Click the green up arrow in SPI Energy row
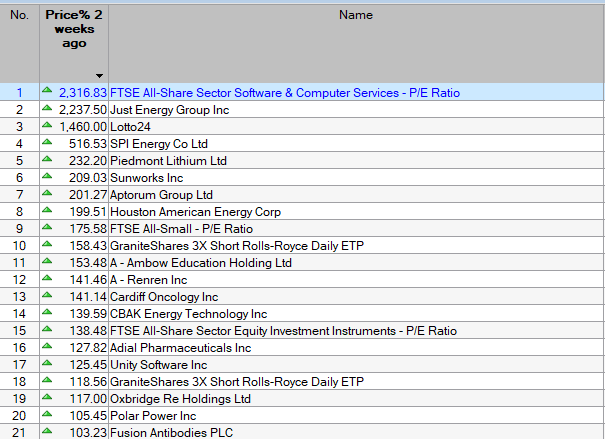 click(47, 142)
